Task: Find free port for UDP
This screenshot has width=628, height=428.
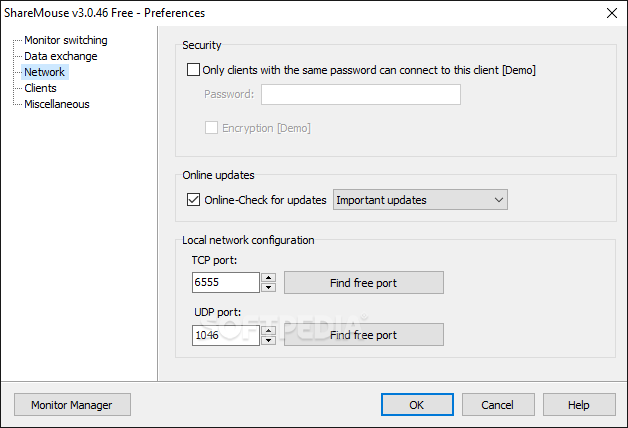Action: (364, 335)
